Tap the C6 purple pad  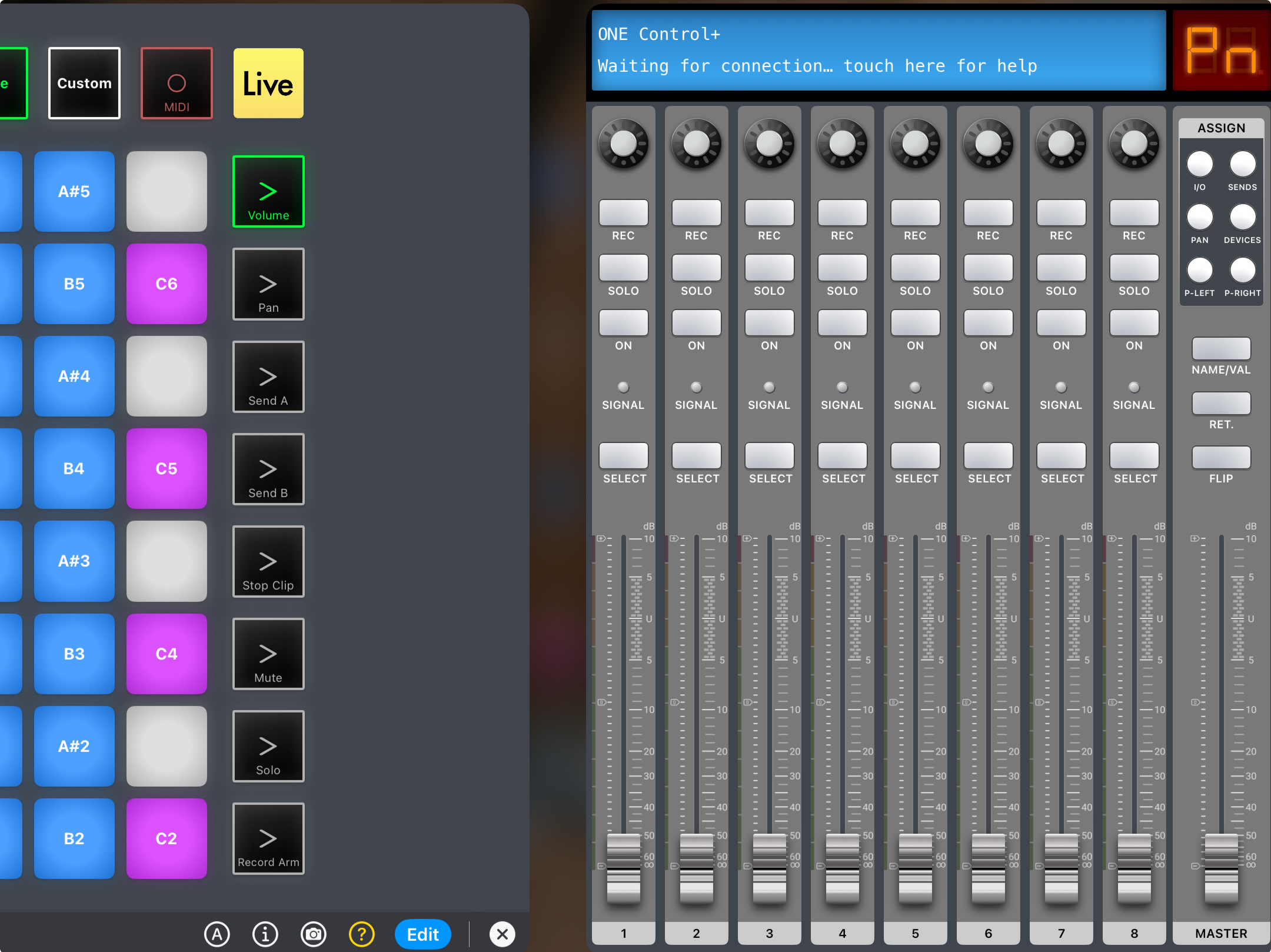(x=167, y=284)
